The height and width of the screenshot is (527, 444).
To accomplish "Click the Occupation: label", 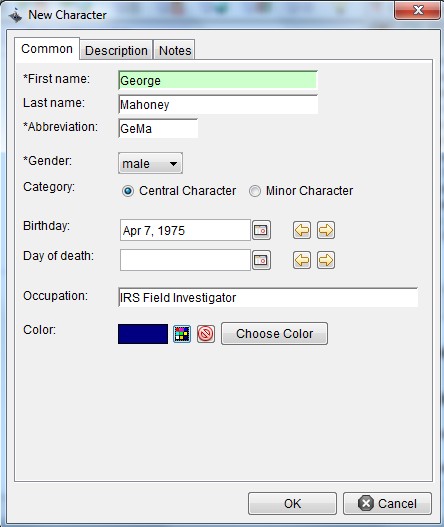I will tap(55, 296).
